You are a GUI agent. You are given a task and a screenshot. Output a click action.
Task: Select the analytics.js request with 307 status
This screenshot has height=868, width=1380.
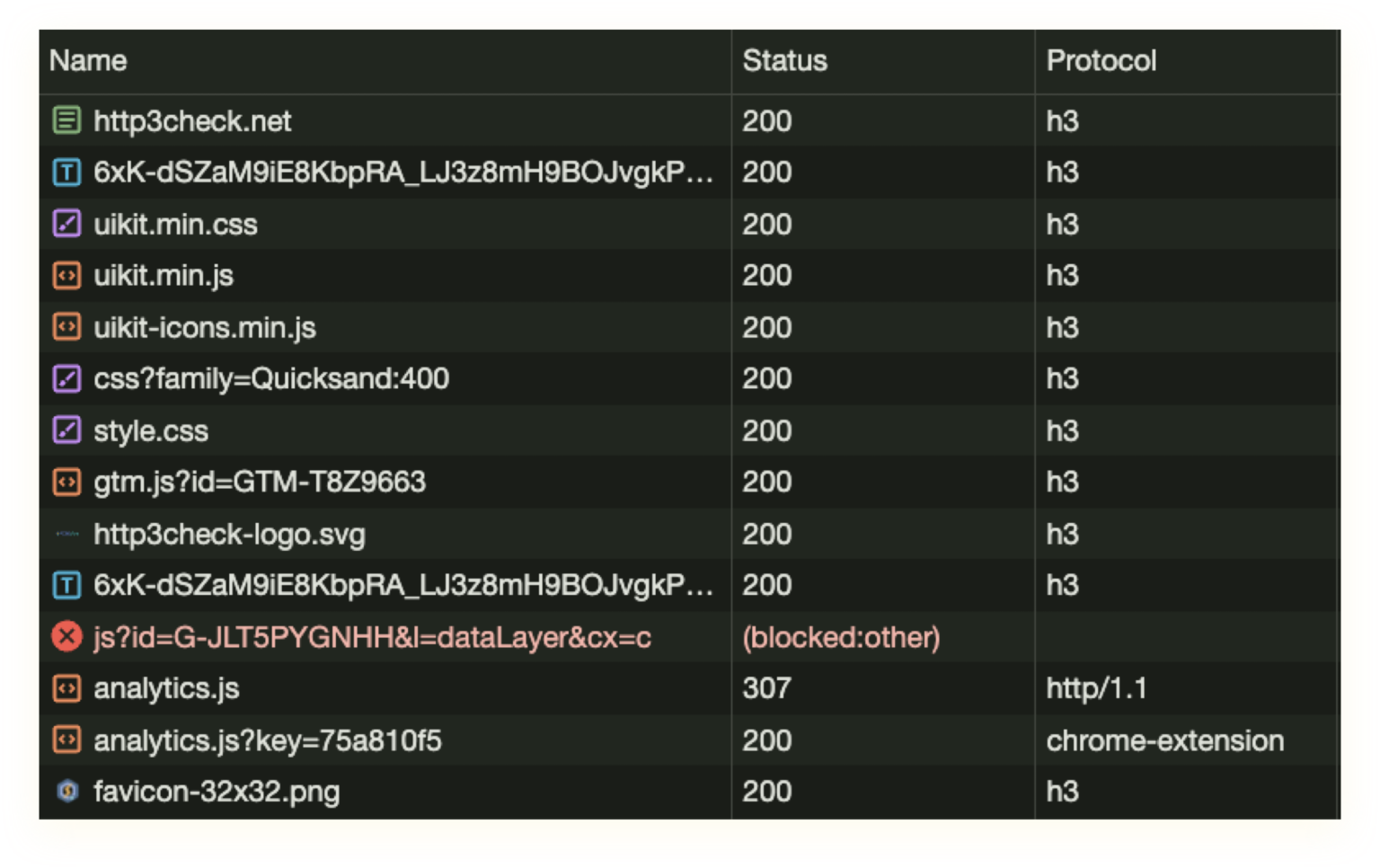tap(167, 688)
